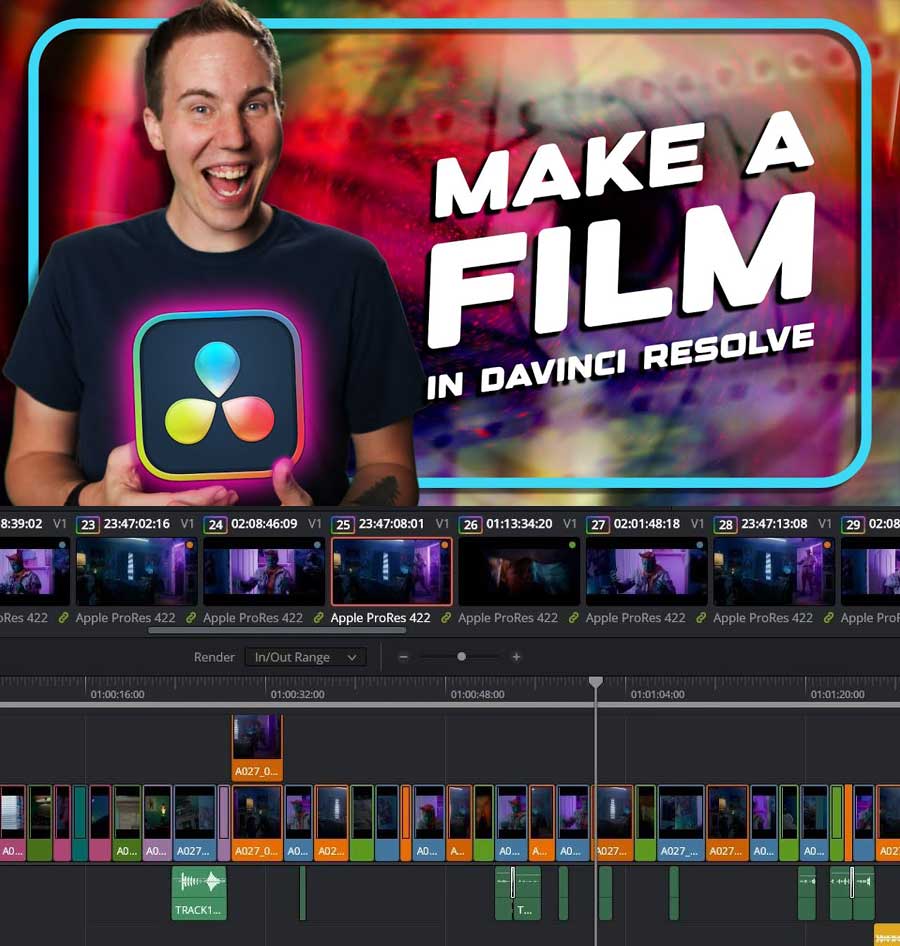Click the clip strip horizontal scrollbar
Viewport: 900px width, 946px height.
[x=277, y=630]
